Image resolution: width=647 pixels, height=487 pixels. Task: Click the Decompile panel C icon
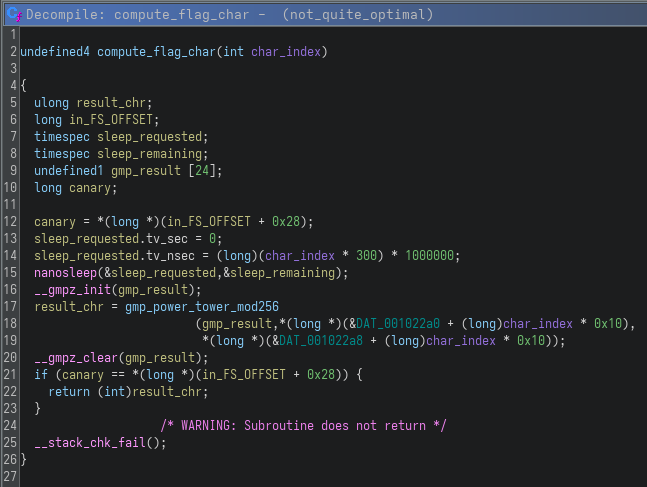tap(14, 14)
